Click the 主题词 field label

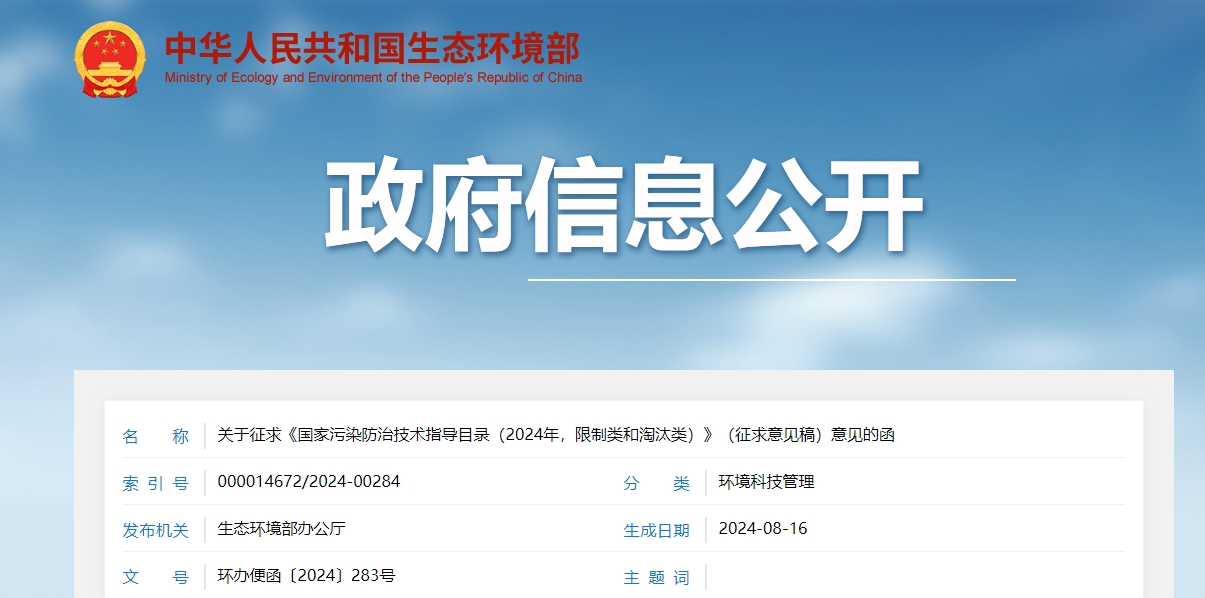coord(655,577)
